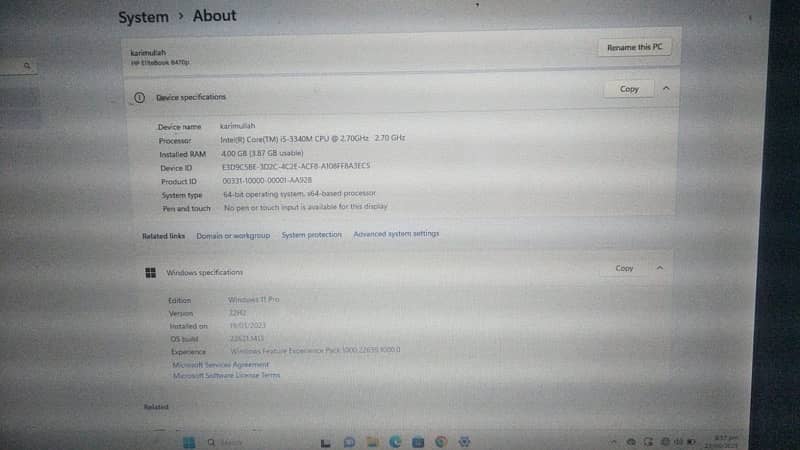Go back to System in breadcrumb
The height and width of the screenshot is (450, 800).
(143, 17)
